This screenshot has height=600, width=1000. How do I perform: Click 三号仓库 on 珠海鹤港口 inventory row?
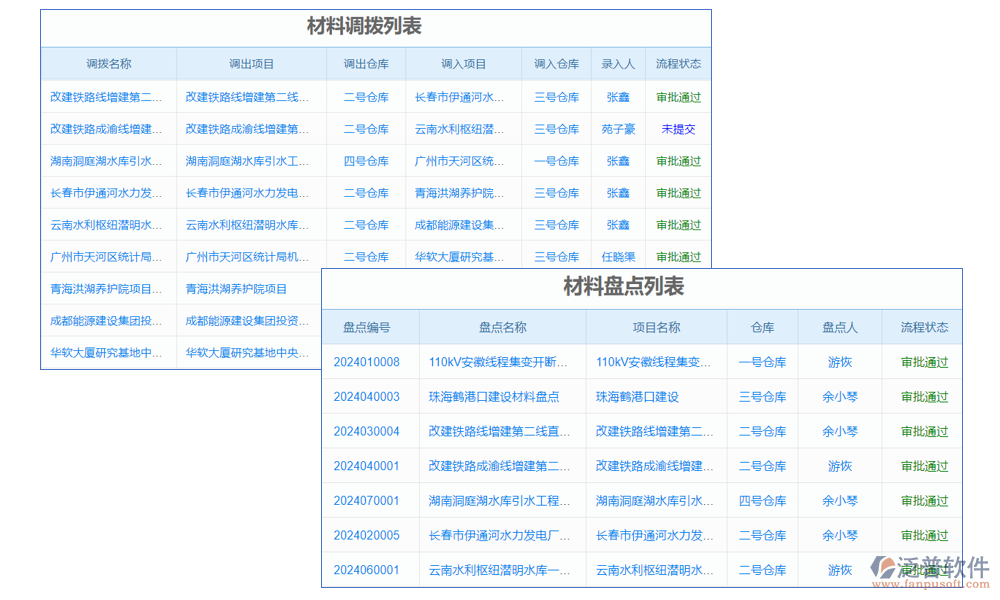(762, 396)
